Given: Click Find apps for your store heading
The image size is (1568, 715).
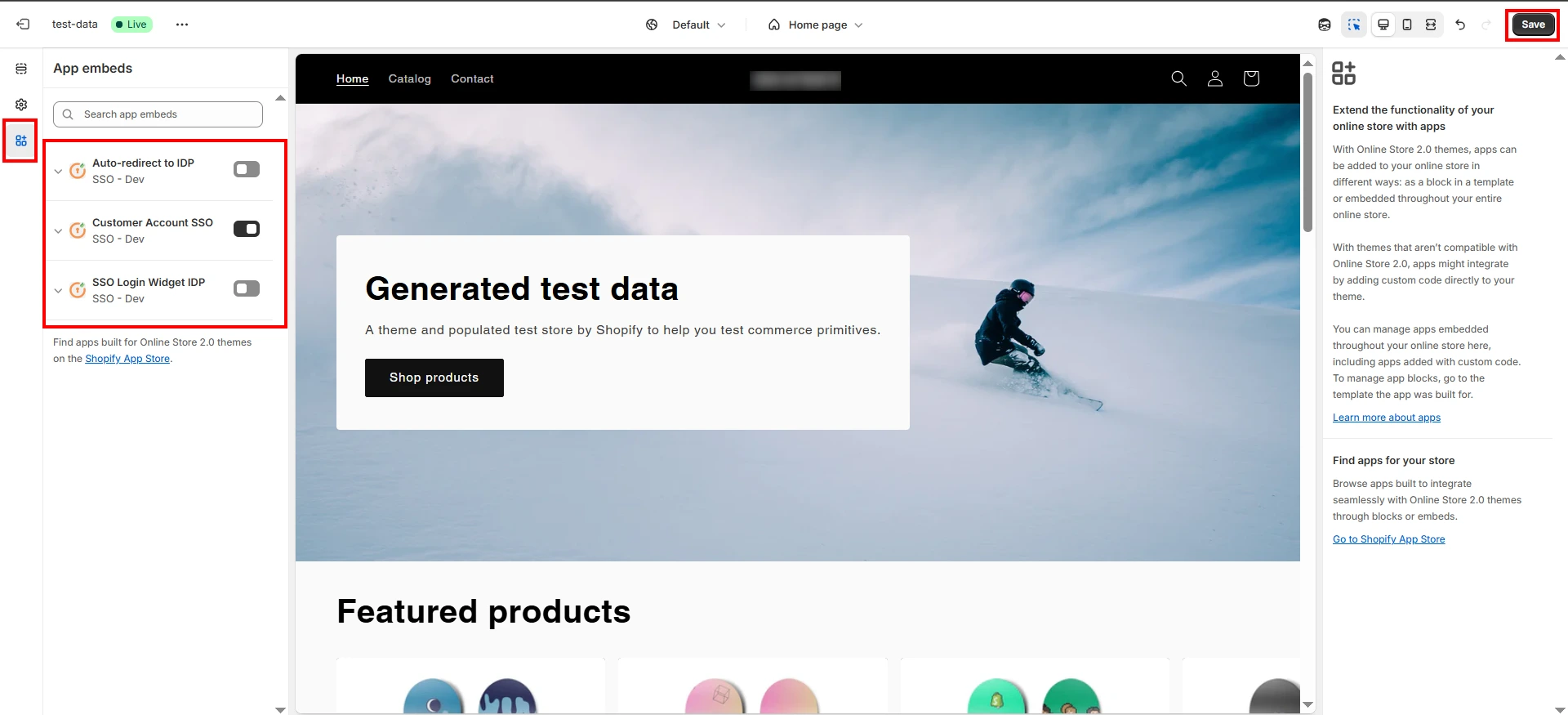Looking at the screenshot, I should (1393, 461).
